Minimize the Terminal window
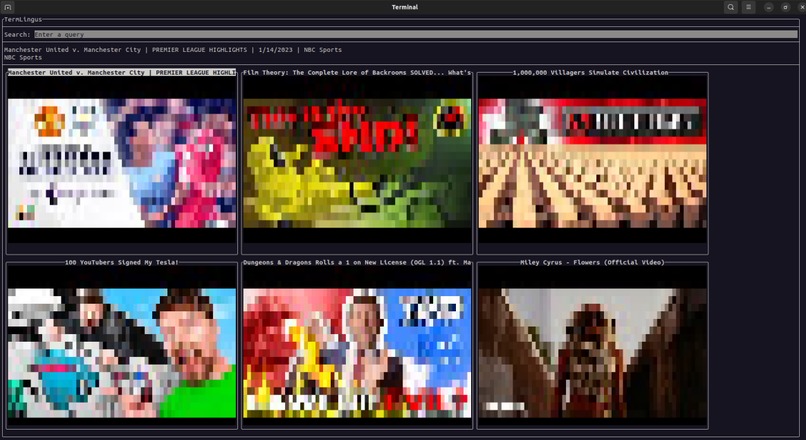This screenshot has width=806, height=440. click(x=768, y=7)
